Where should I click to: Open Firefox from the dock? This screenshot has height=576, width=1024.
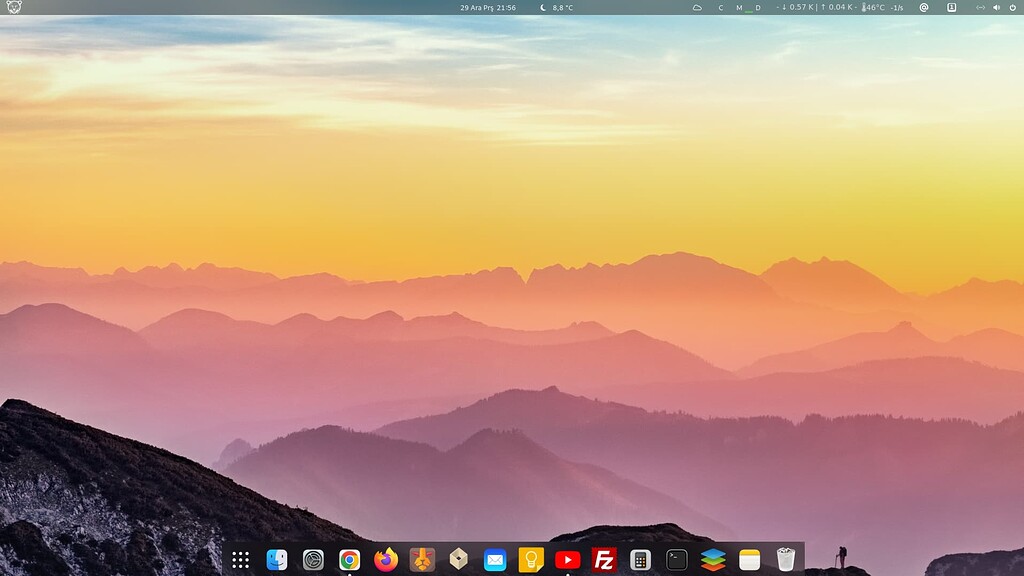click(x=386, y=560)
